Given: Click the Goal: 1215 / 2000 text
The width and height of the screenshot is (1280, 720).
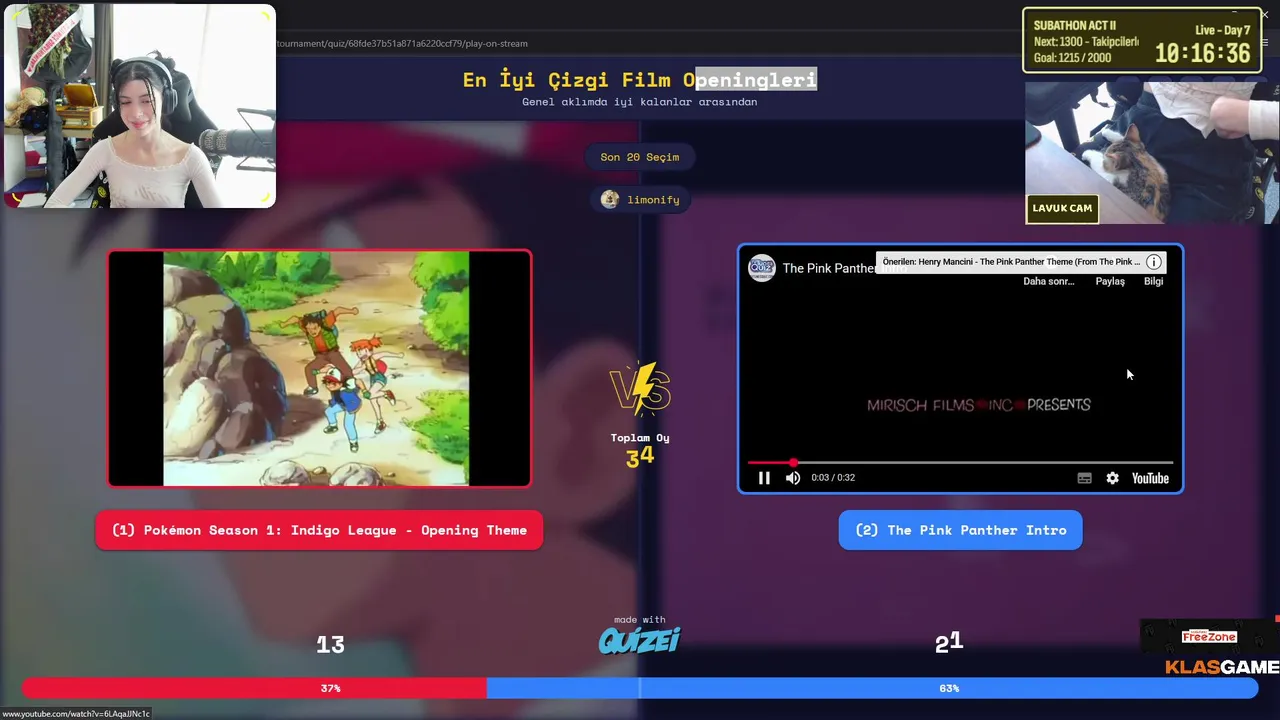Looking at the screenshot, I should 1072,58.
